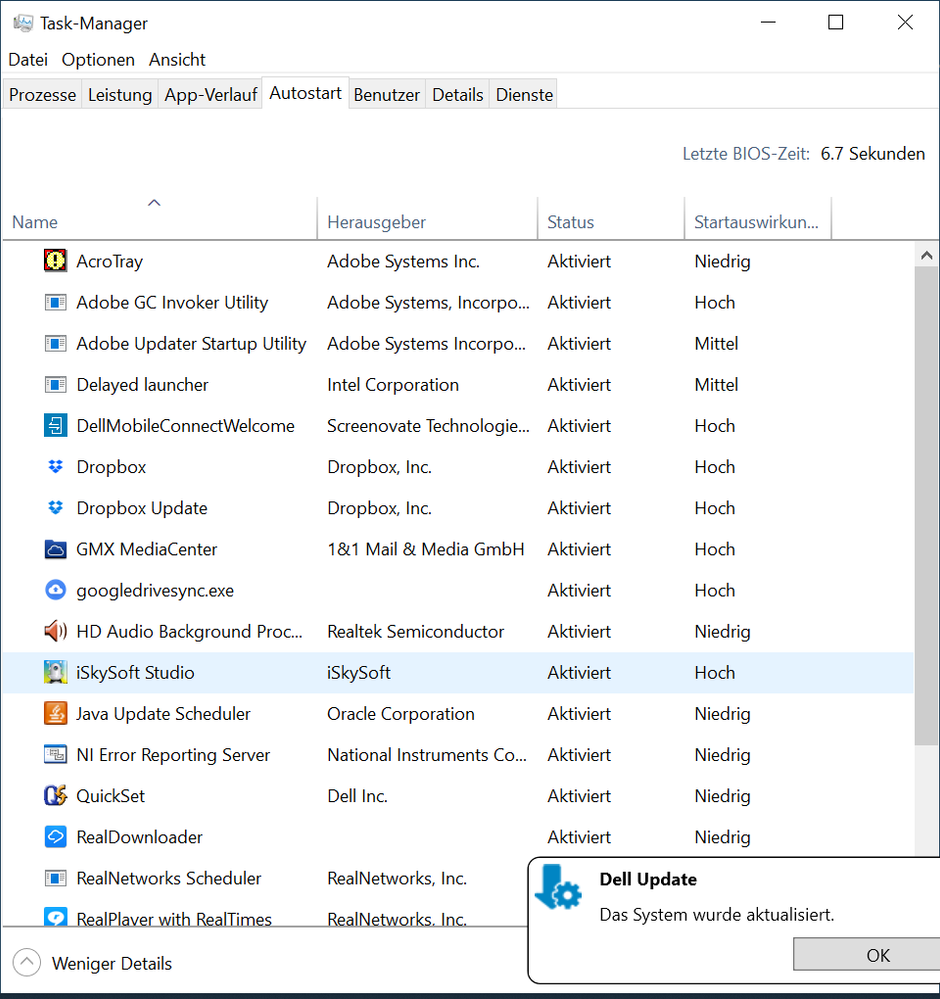Select the iSkySoft Studio entry name
This screenshot has height=999, width=940.
135,673
